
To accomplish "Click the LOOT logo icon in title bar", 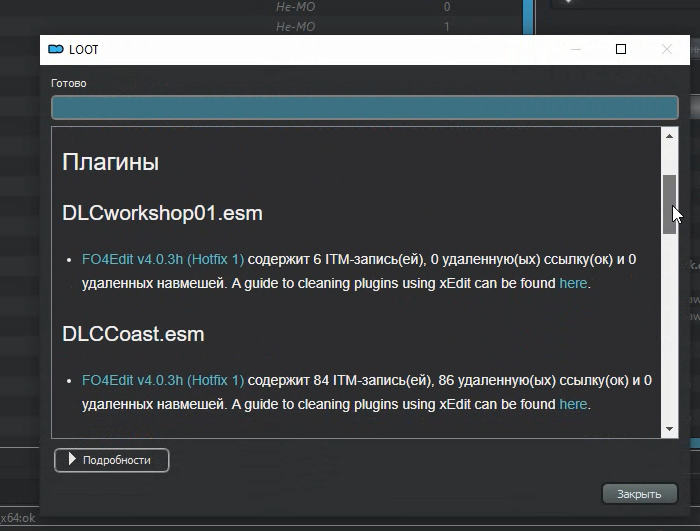I will (x=56, y=49).
